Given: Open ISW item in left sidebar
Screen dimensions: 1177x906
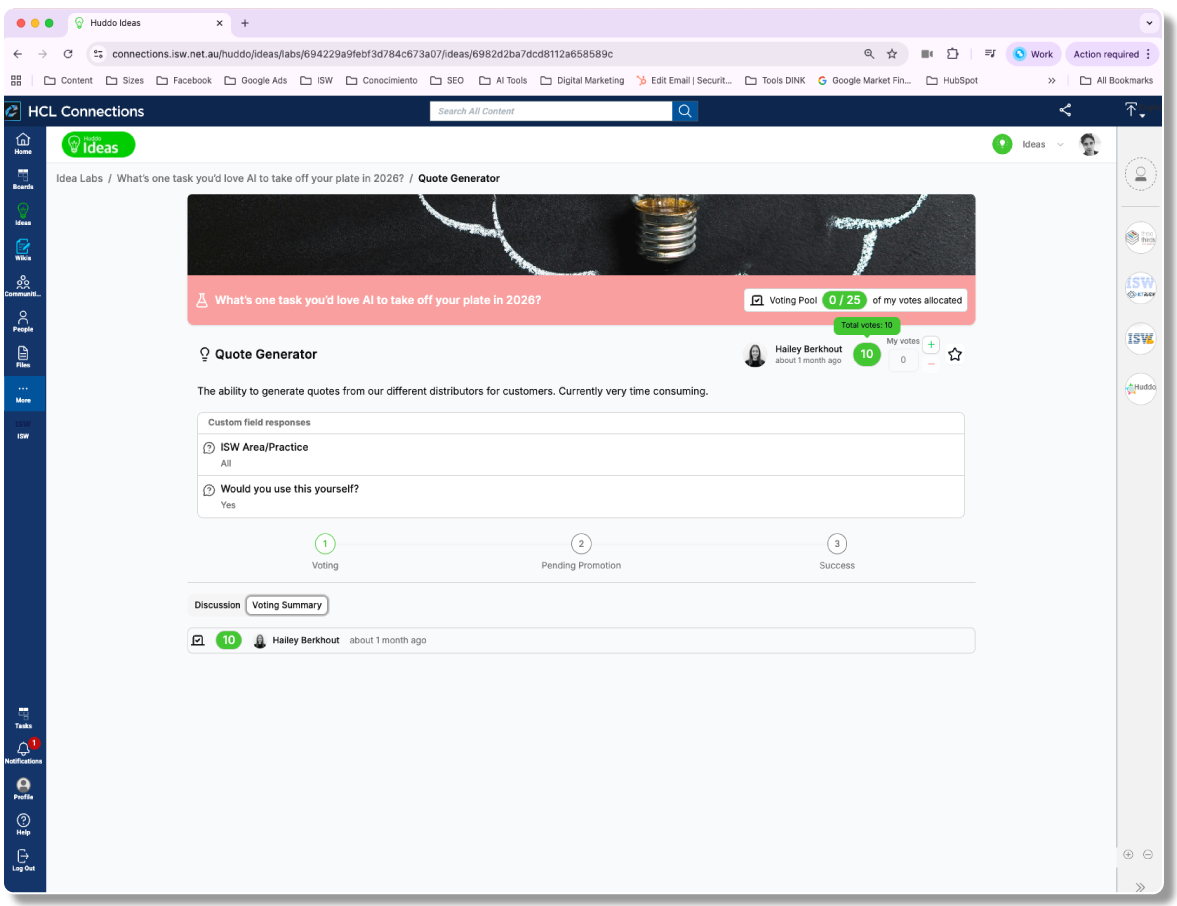Looking at the screenshot, I should pos(23,429).
